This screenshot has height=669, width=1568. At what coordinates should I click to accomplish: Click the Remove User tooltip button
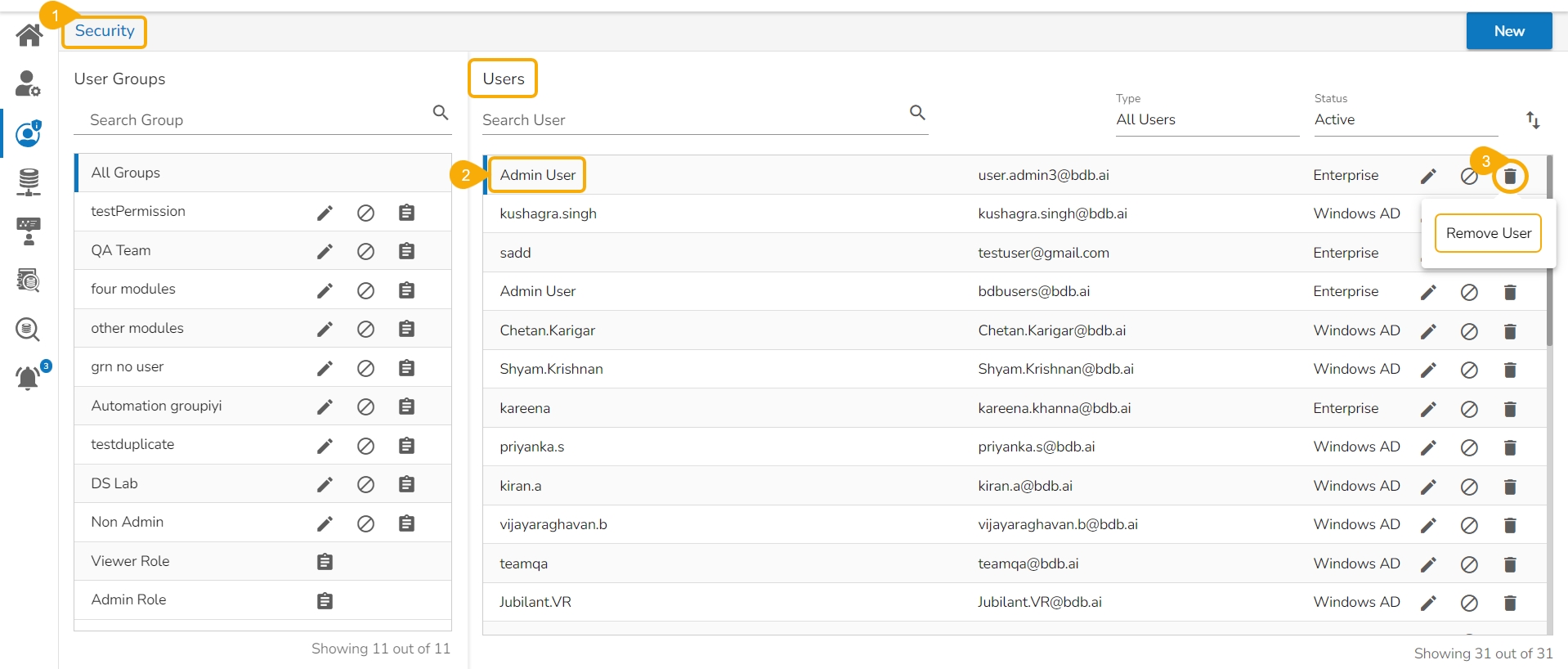[x=1488, y=233]
